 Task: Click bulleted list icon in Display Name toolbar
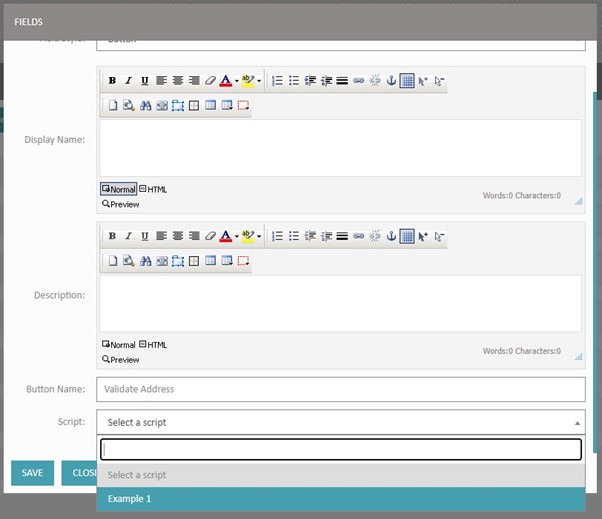point(294,81)
